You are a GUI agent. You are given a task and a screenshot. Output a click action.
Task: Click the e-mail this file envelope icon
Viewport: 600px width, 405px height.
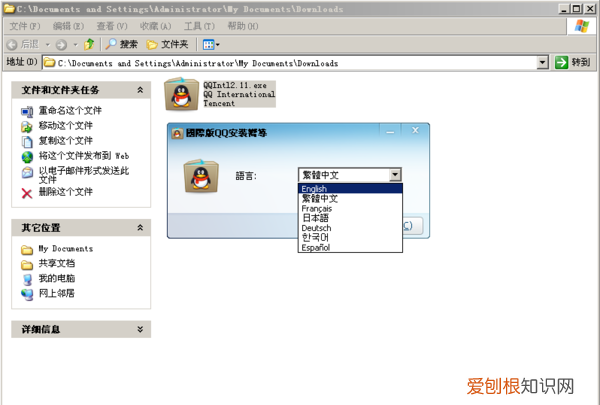click(x=27, y=173)
